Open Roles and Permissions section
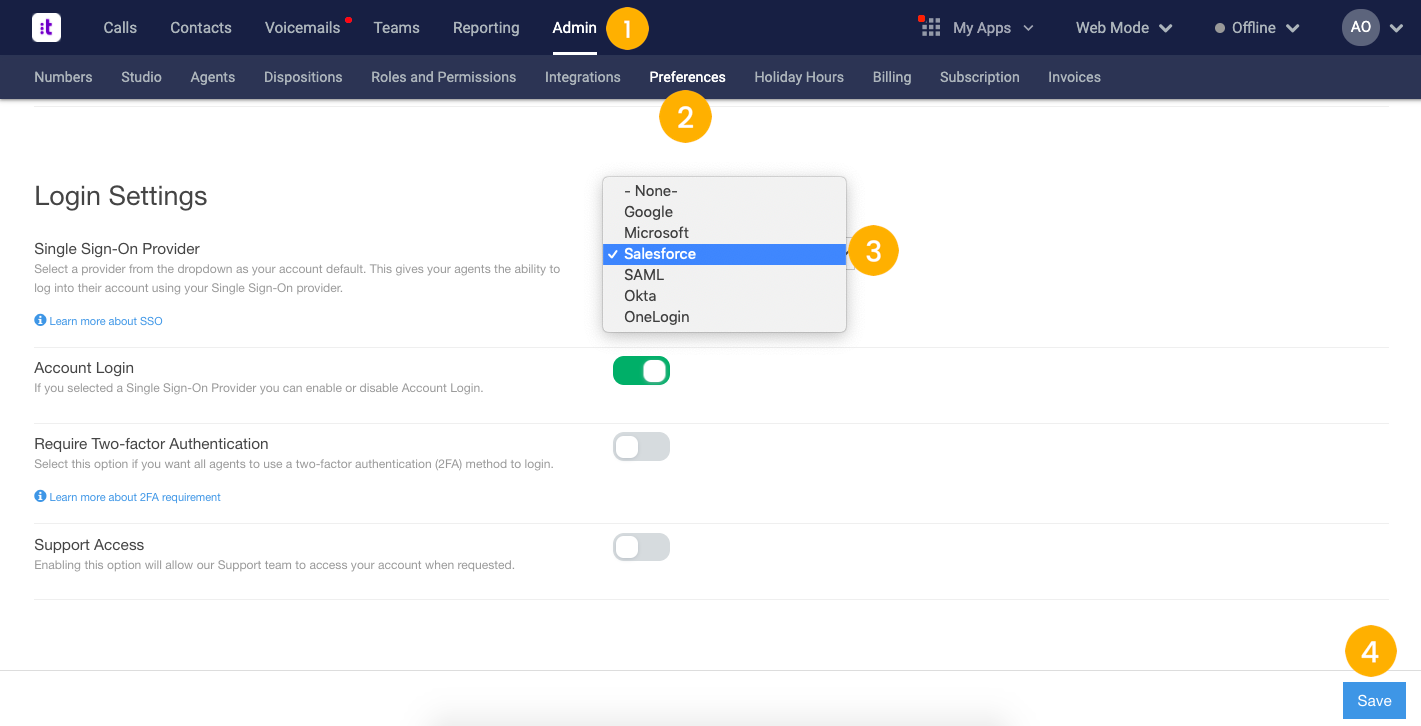 click(x=444, y=77)
